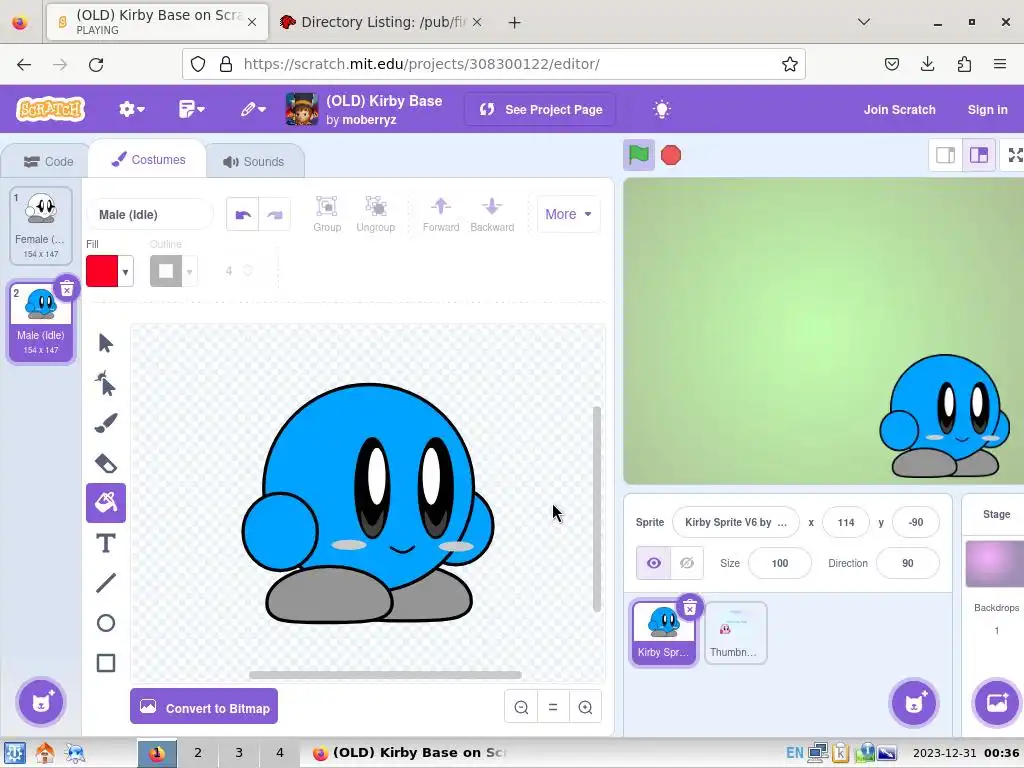Select the Rectangle tool
The image size is (1024, 768).
coord(106,663)
